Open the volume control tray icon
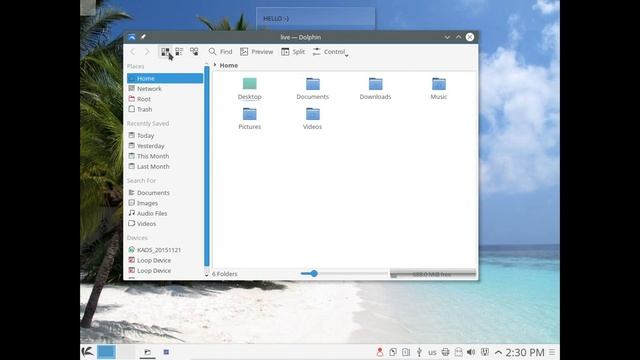The width and height of the screenshot is (640, 360). pos(471,352)
